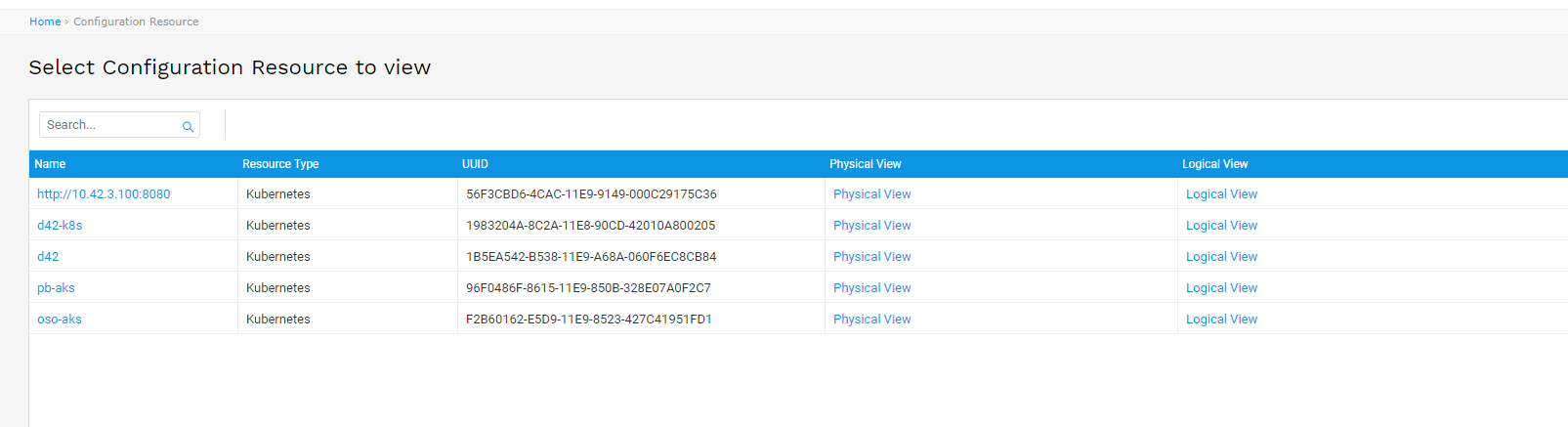This screenshot has width=1568, height=427.
Task: Open the d42 resource link
Action: (48, 257)
